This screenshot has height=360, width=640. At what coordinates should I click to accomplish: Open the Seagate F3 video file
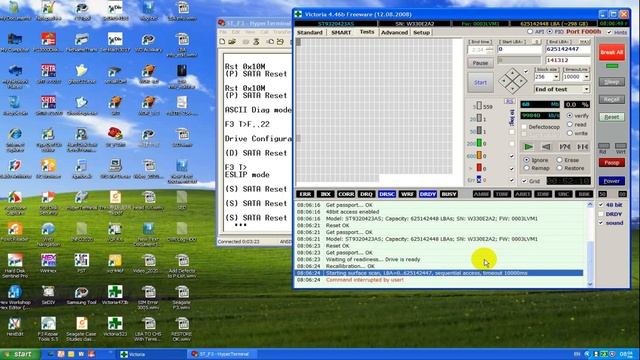(x=182, y=297)
